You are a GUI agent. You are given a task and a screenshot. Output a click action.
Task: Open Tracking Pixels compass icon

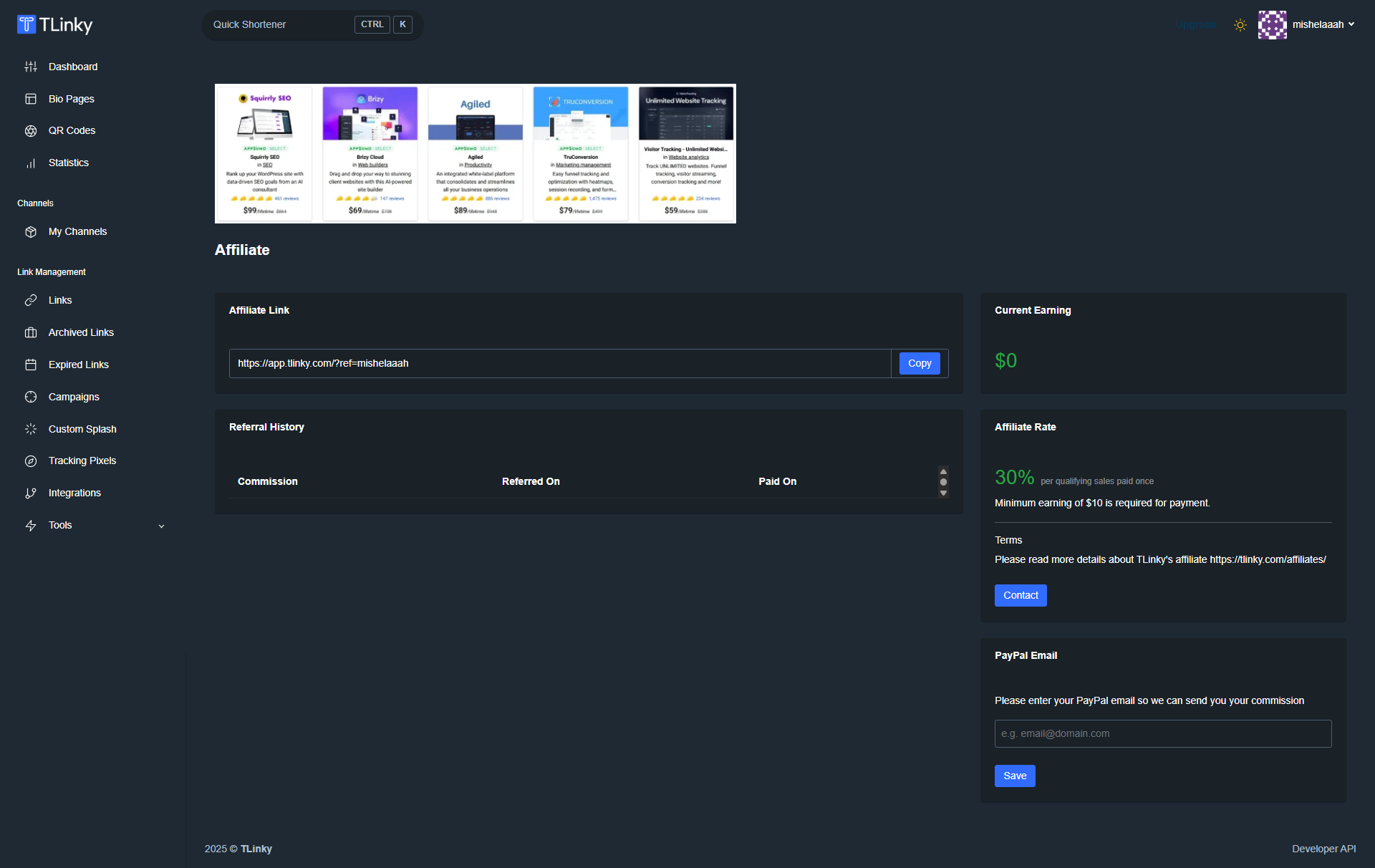coord(31,461)
